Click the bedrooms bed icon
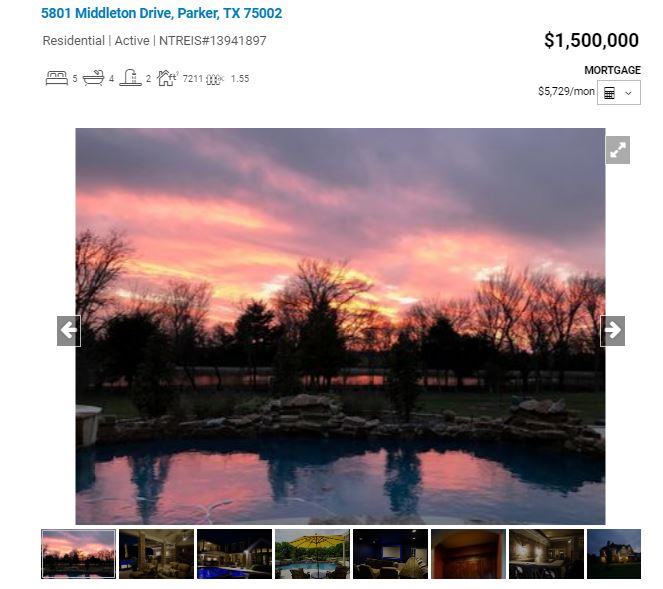The width and height of the screenshot is (663, 589). click(57, 78)
